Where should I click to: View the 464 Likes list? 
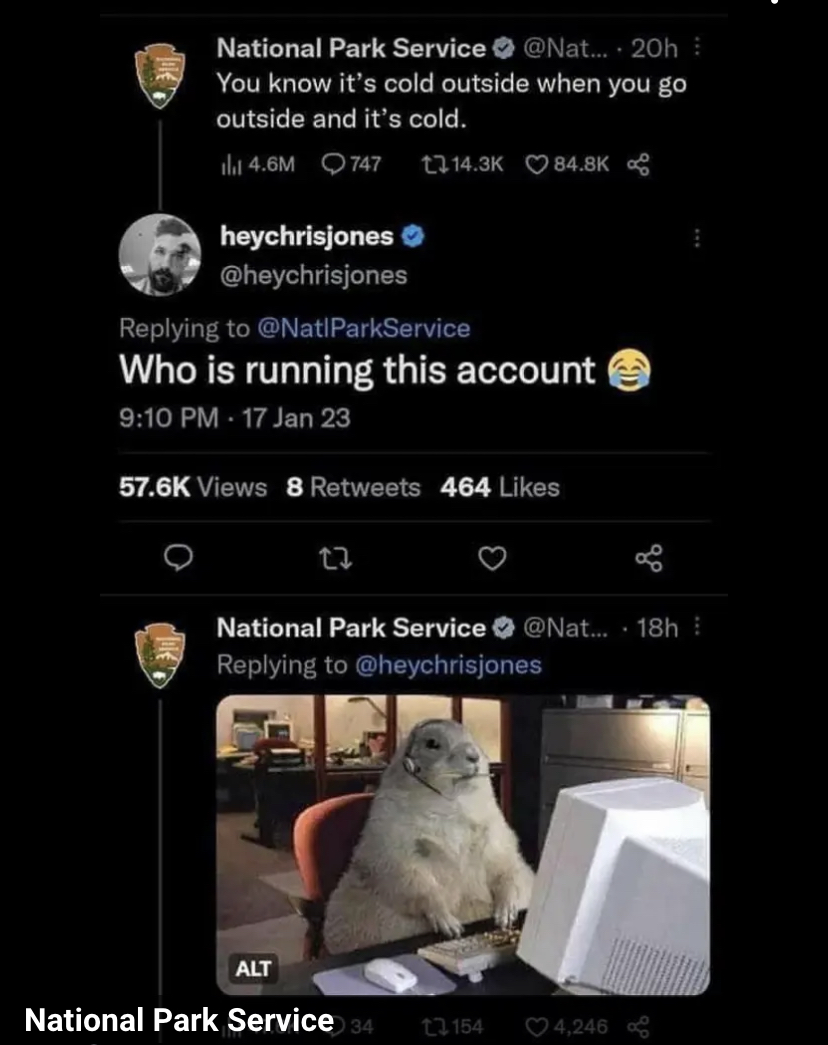(499, 487)
